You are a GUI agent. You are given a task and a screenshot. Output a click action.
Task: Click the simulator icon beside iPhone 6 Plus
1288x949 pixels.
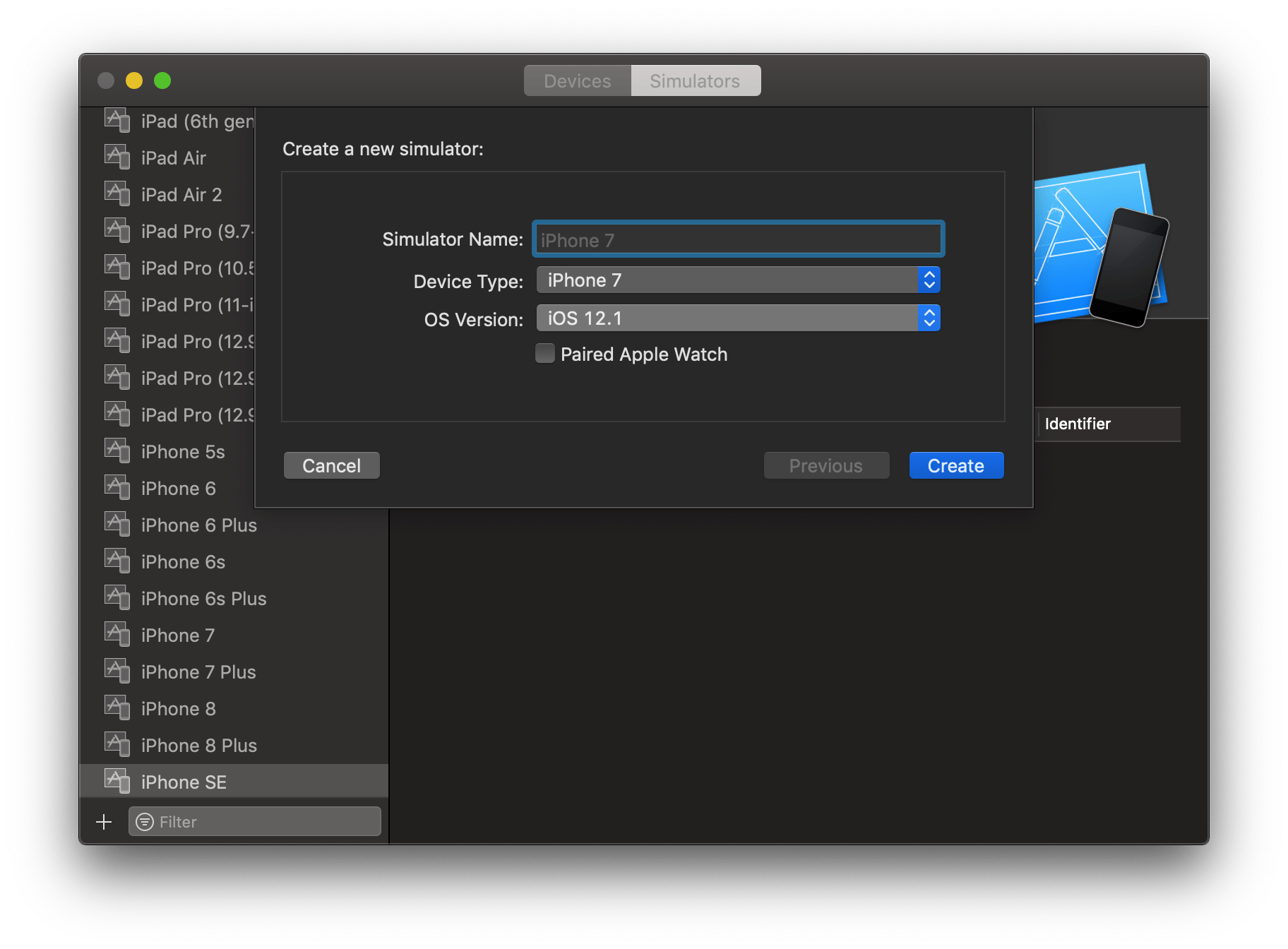[117, 524]
